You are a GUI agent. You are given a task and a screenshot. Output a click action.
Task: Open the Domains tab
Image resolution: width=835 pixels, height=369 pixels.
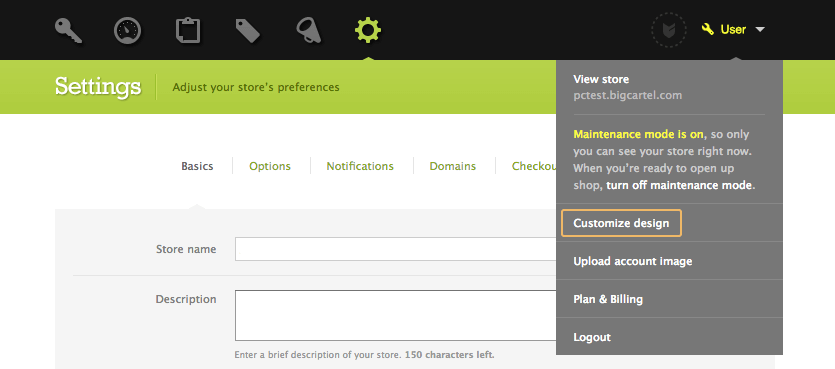point(453,166)
